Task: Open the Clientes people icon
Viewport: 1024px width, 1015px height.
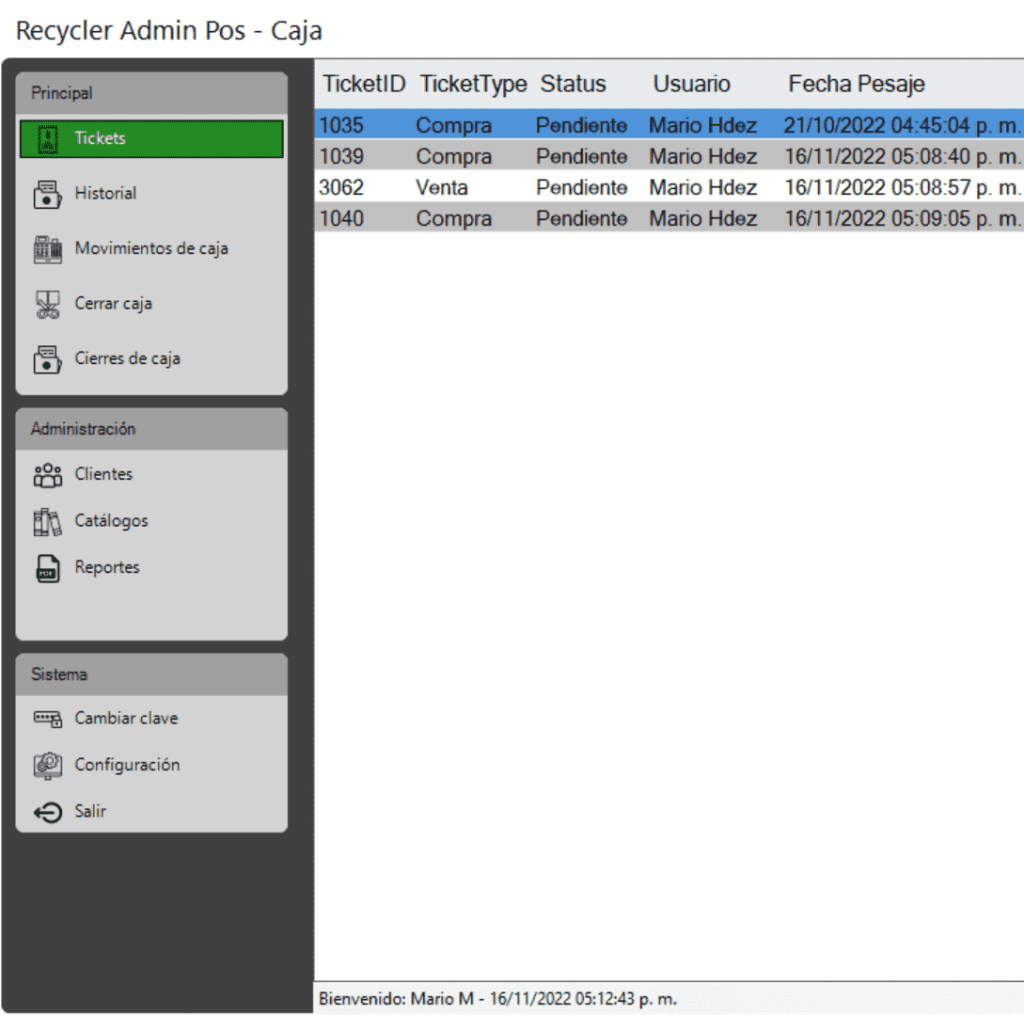Action: [x=47, y=475]
